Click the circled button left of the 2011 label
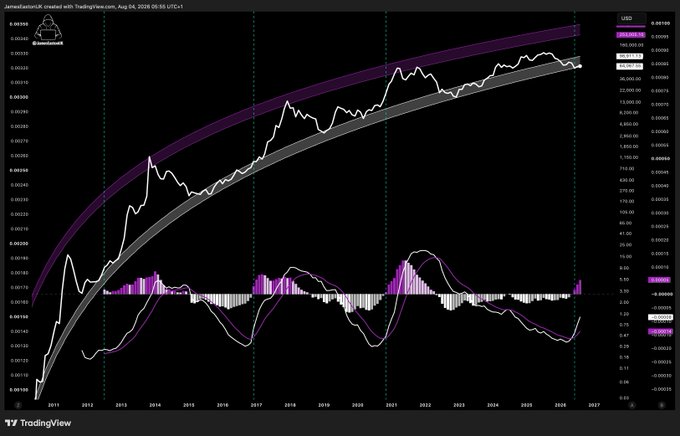The width and height of the screenshot is (680, 436). tap(18, 405)
